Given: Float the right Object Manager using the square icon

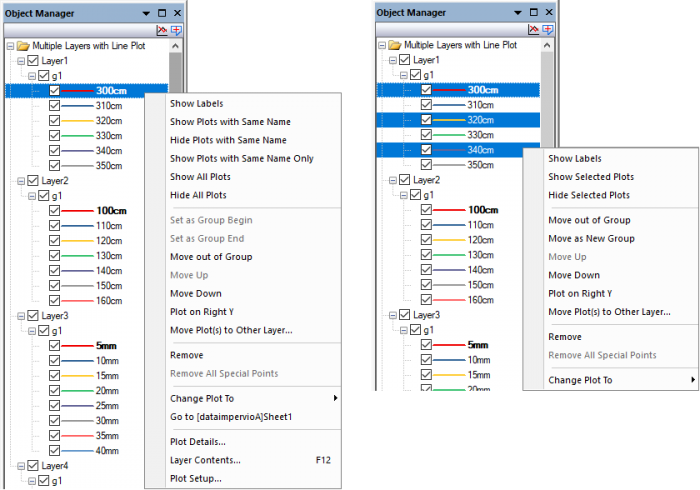Looking at the screenshot, I should click(x=534, y=12).
